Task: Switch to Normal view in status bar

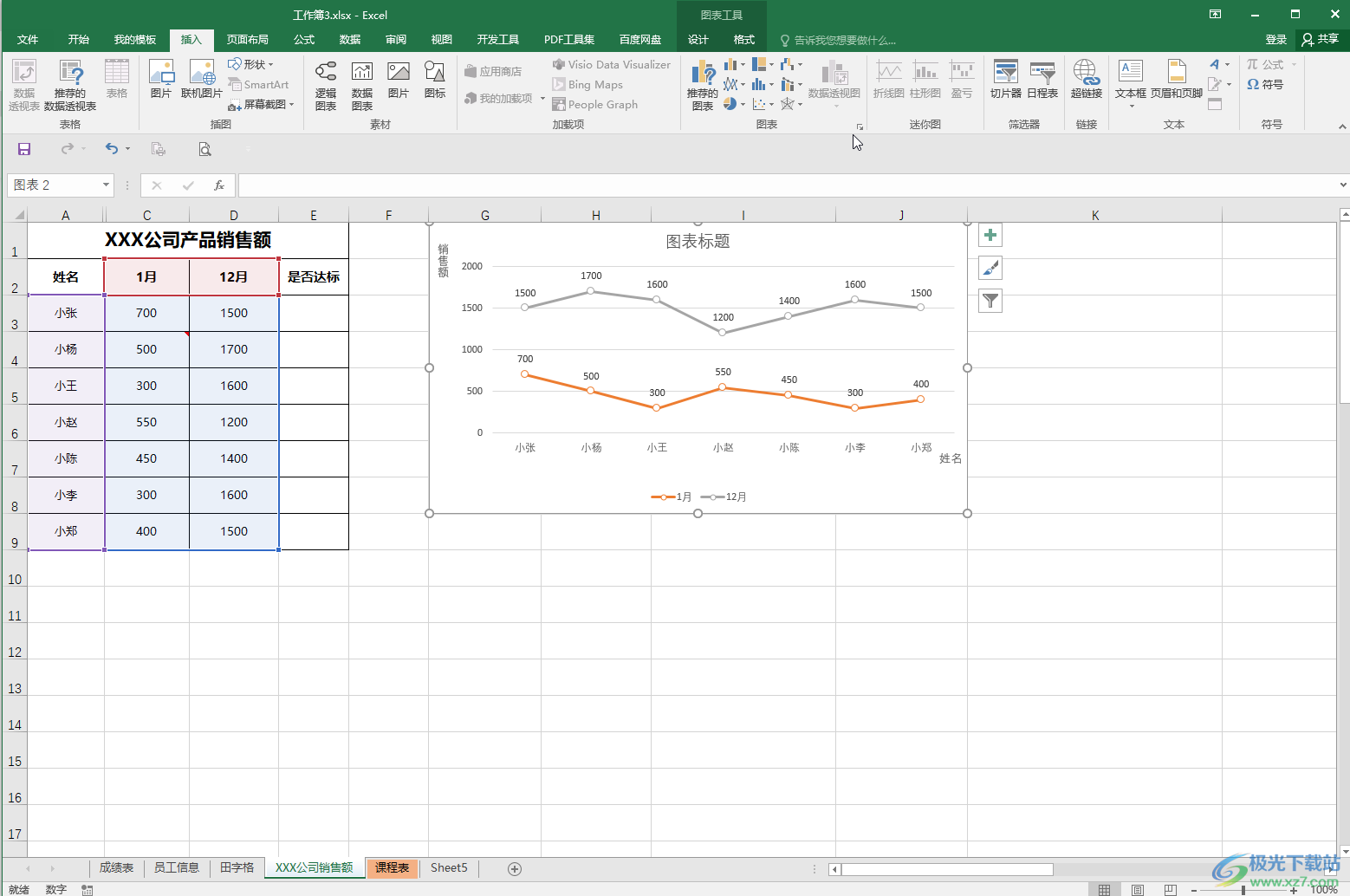Action: point(1104,890)
